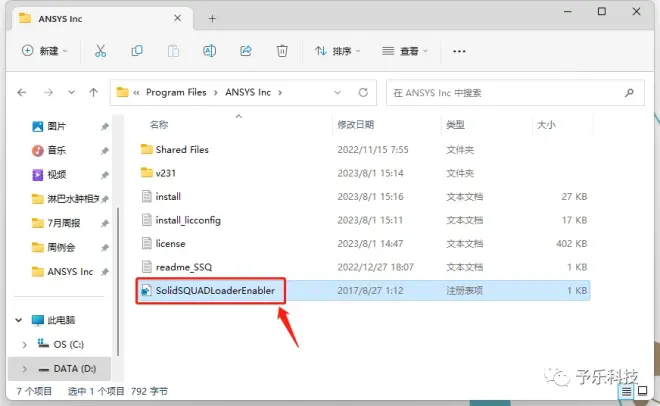Click the navigation pane scrollbar

click(x=118, y=281)
